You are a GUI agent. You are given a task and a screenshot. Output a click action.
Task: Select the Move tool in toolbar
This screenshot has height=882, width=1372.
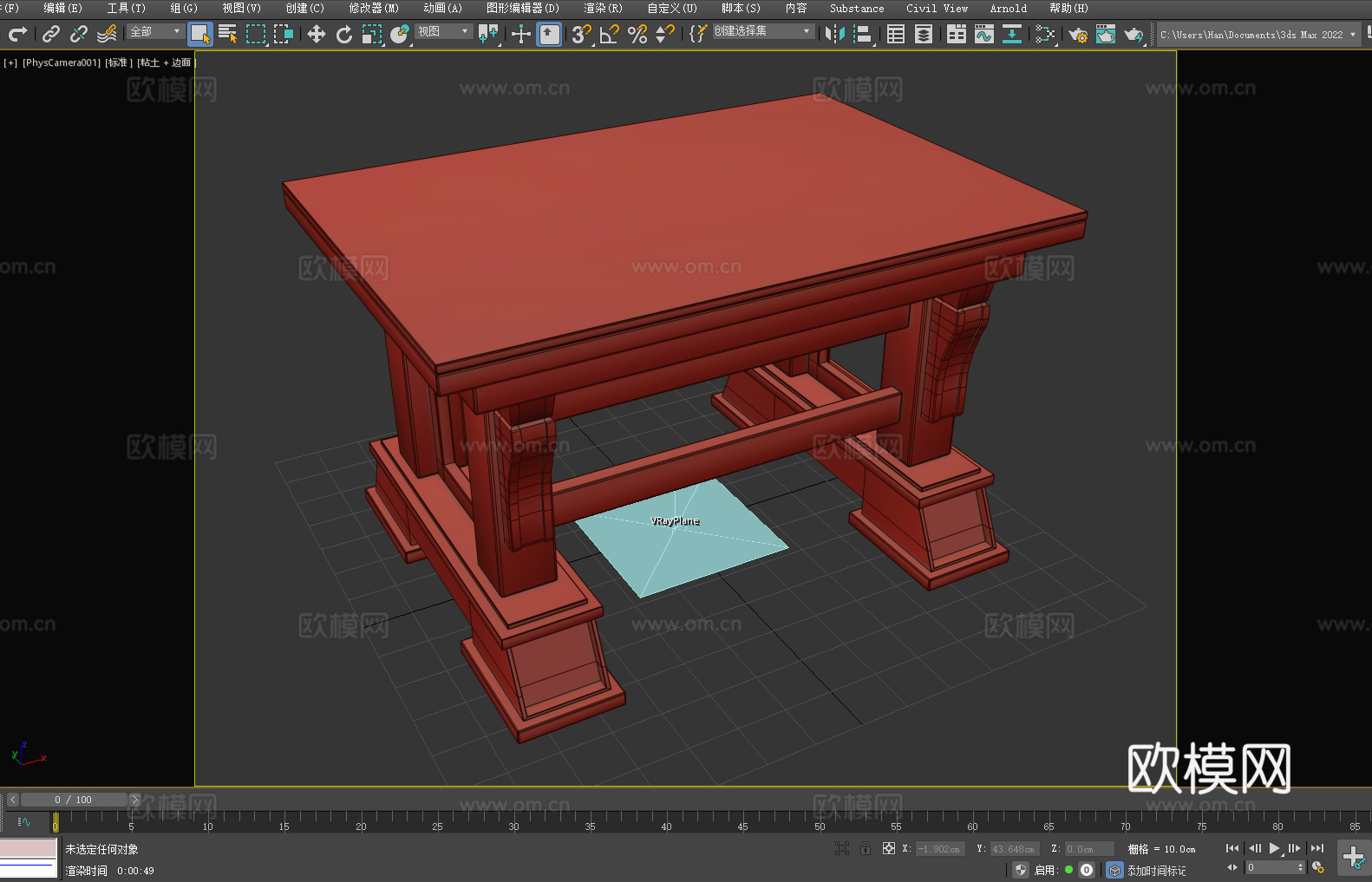(x=317, y=35)
